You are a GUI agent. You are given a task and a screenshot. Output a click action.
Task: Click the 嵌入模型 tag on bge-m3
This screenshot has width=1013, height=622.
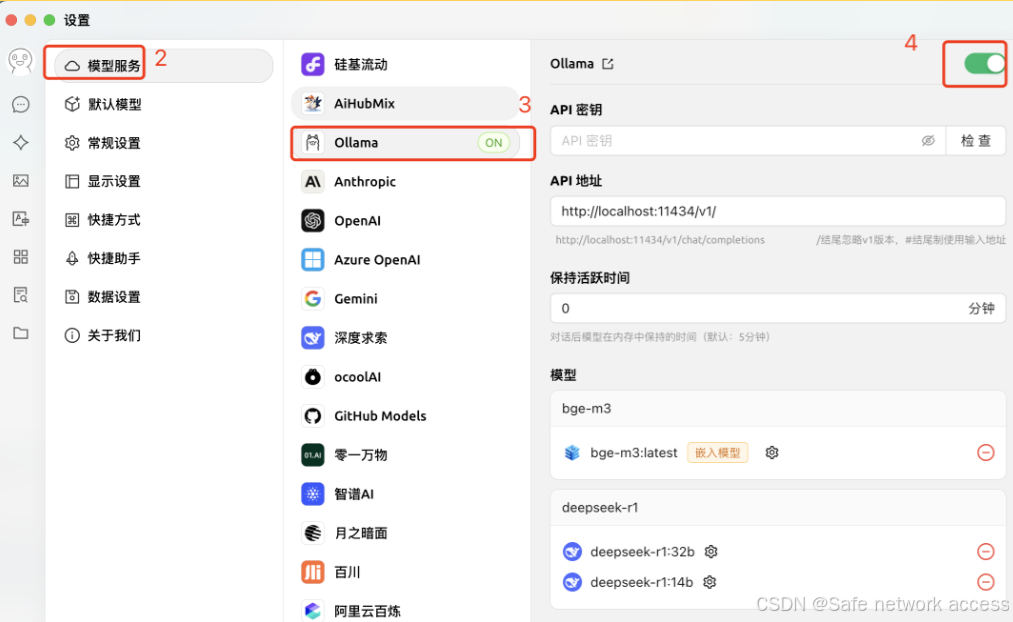[x=718, y=453]
